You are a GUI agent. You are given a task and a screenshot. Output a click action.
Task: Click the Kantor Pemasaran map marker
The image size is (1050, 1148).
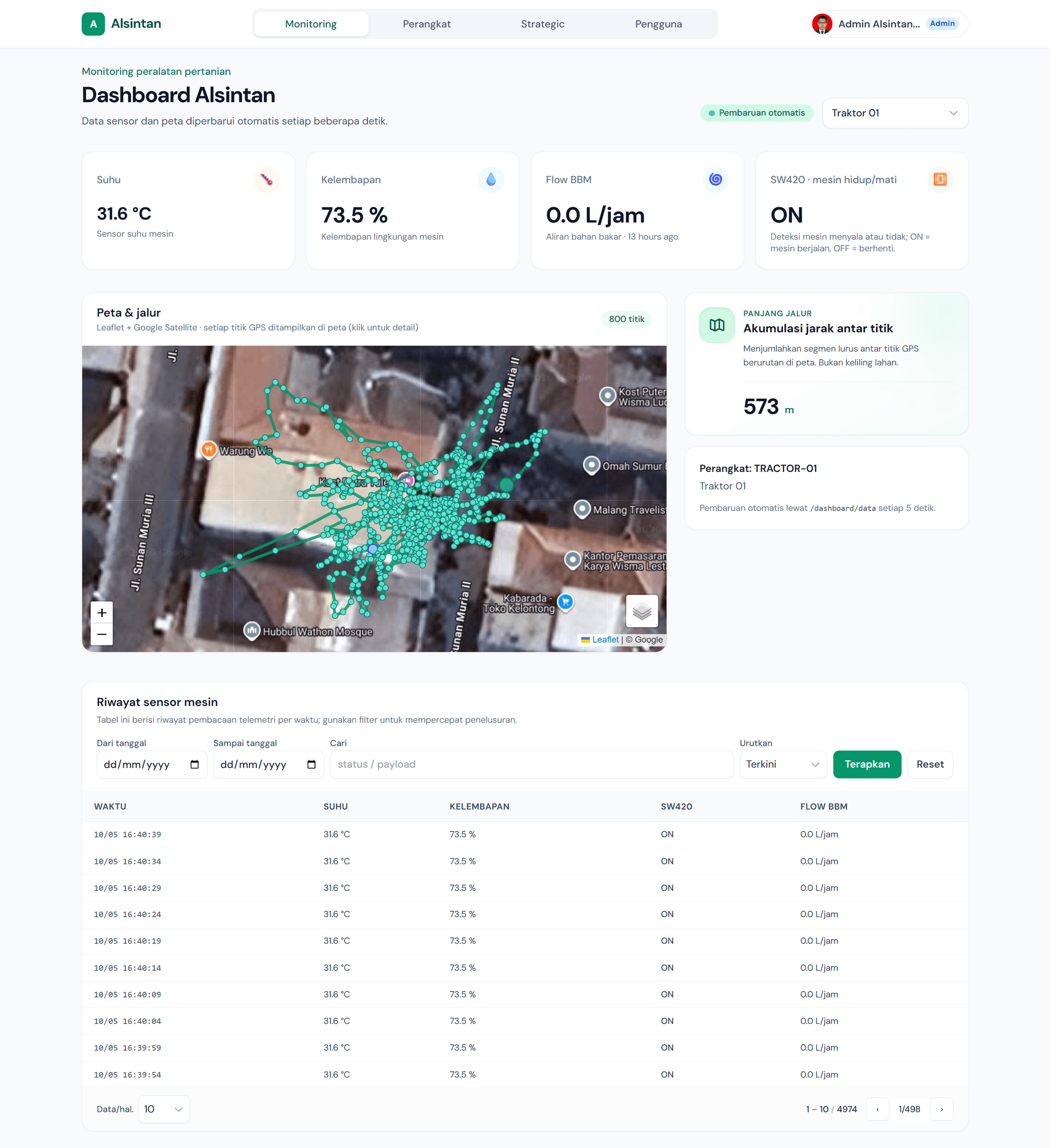pos(572,560)
